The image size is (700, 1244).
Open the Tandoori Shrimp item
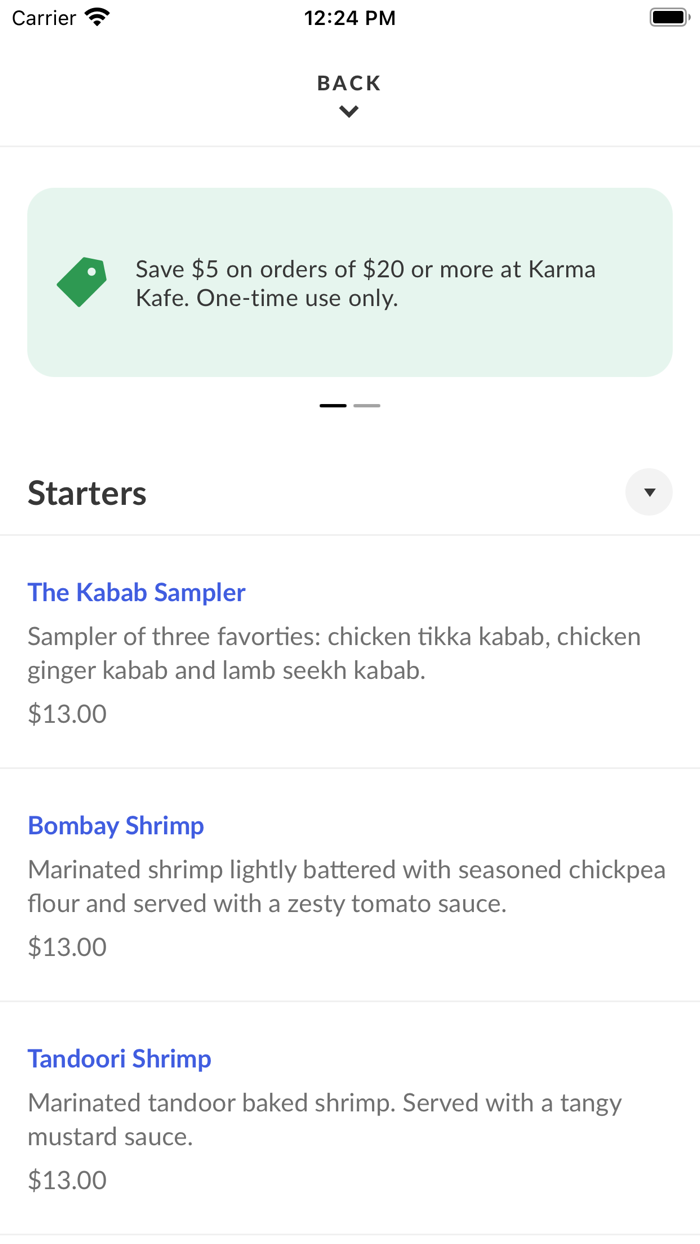119,1059
